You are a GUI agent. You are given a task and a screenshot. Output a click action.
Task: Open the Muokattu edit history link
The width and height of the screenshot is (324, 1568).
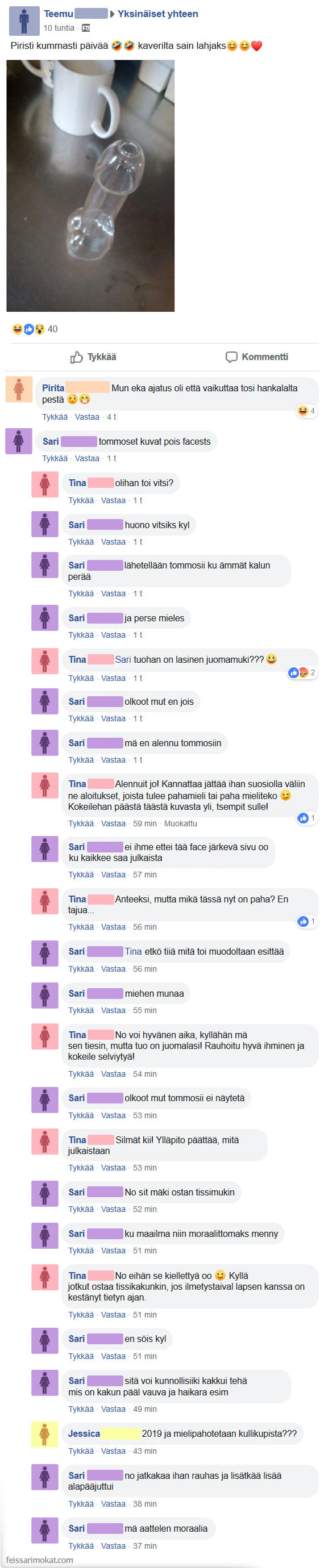pos(181,824)
